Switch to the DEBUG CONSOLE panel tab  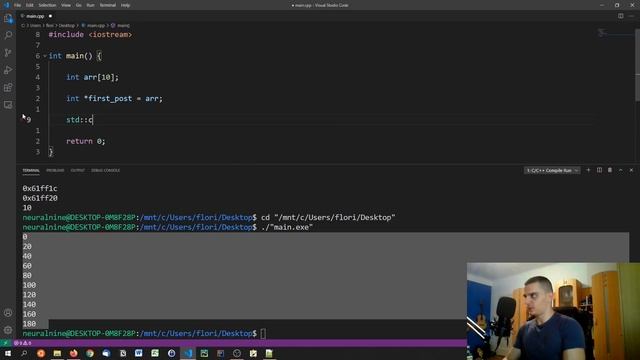[x=105, y=170]
